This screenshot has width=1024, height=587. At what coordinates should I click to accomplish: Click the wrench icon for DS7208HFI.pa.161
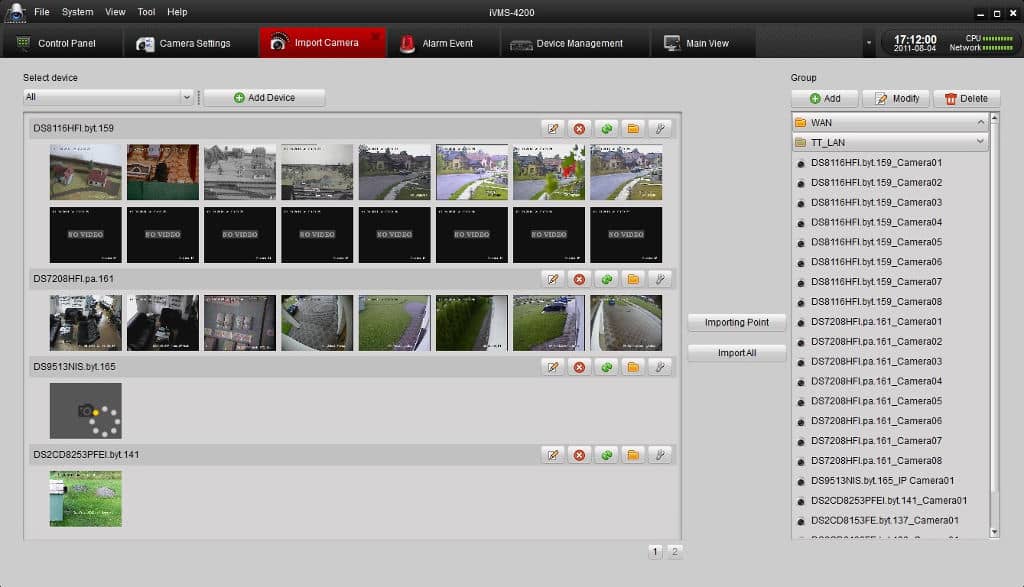[x=659, y=279]
